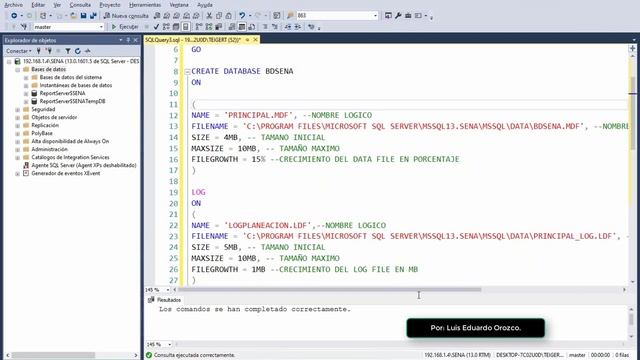Viewport: 640px width, 360px height.
Task: Expand the Objetos de servidor node
Action: click(x=18, y=117)
